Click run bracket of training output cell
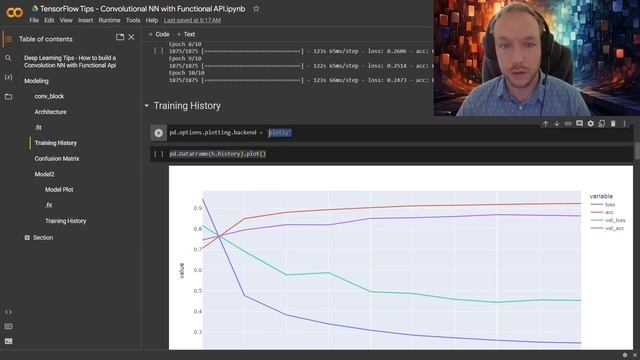640x360 pixels. (158, 51)
